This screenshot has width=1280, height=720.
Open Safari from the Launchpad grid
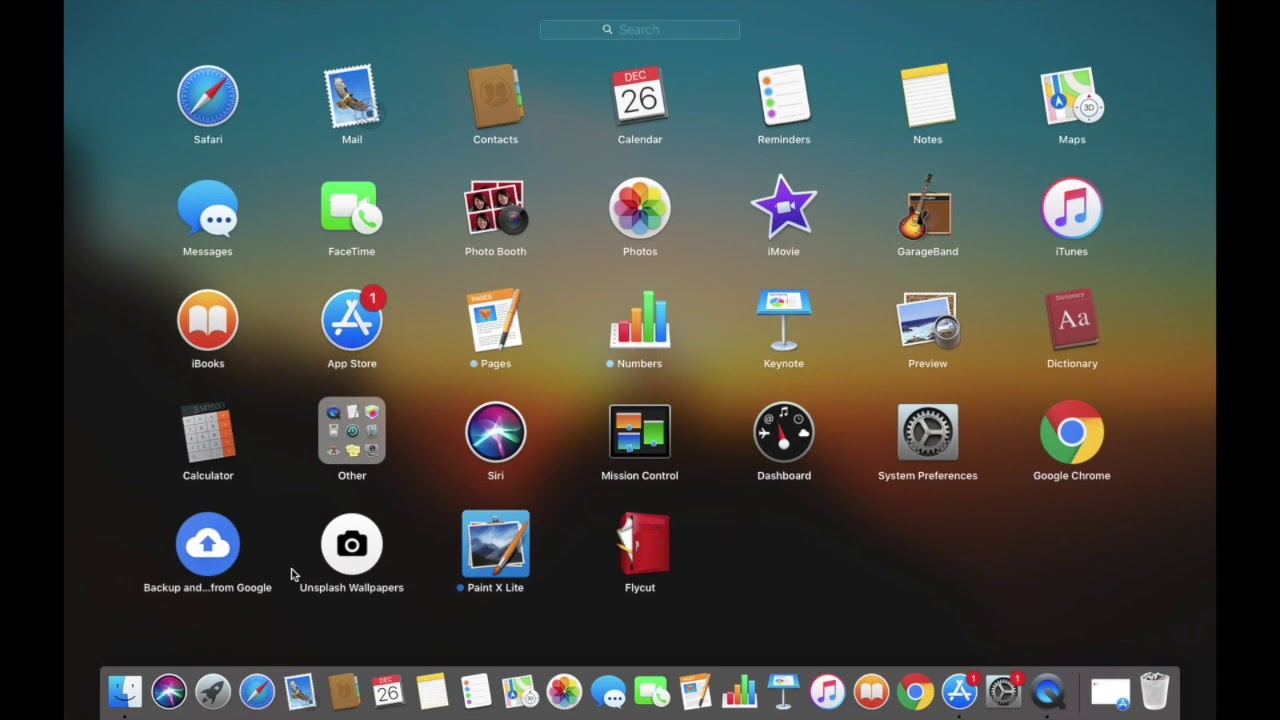(x=208, y=96)
